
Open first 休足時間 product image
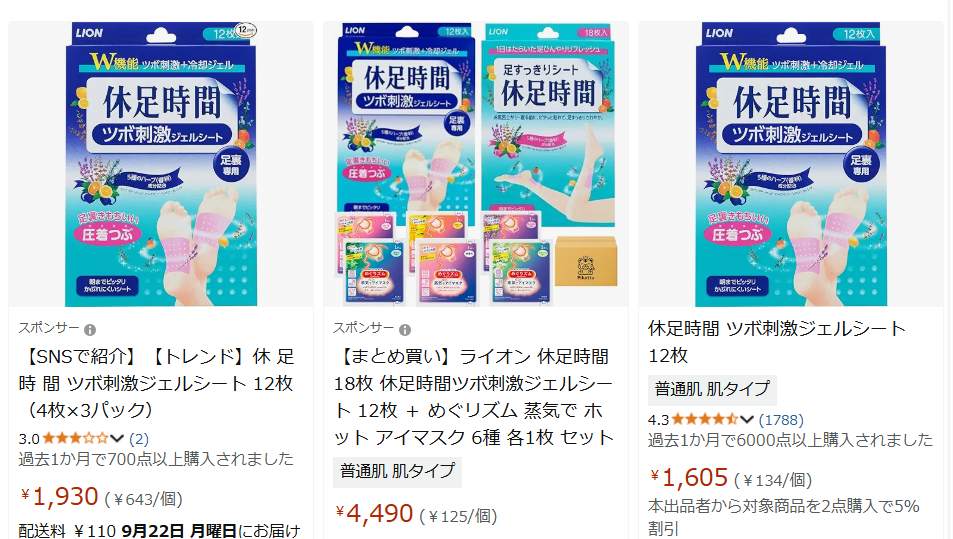161,164
